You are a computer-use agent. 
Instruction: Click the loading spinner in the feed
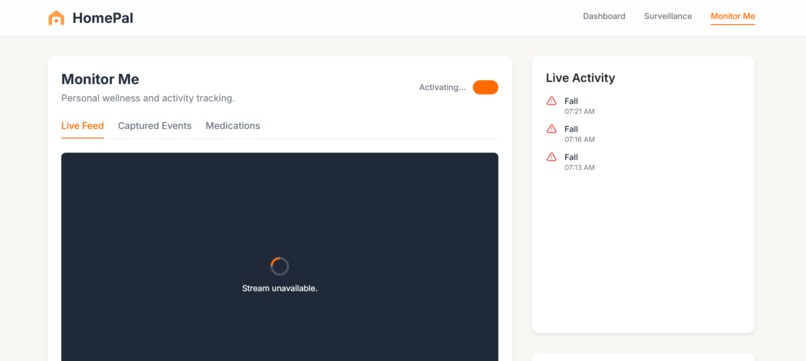[280, 266]
